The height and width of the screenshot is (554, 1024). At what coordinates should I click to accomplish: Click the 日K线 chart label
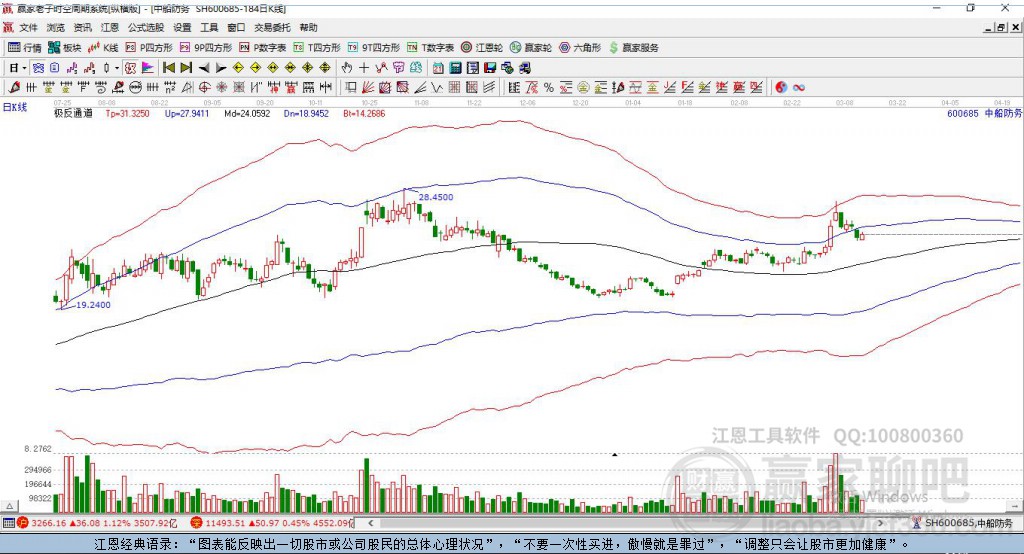point(15,107)
